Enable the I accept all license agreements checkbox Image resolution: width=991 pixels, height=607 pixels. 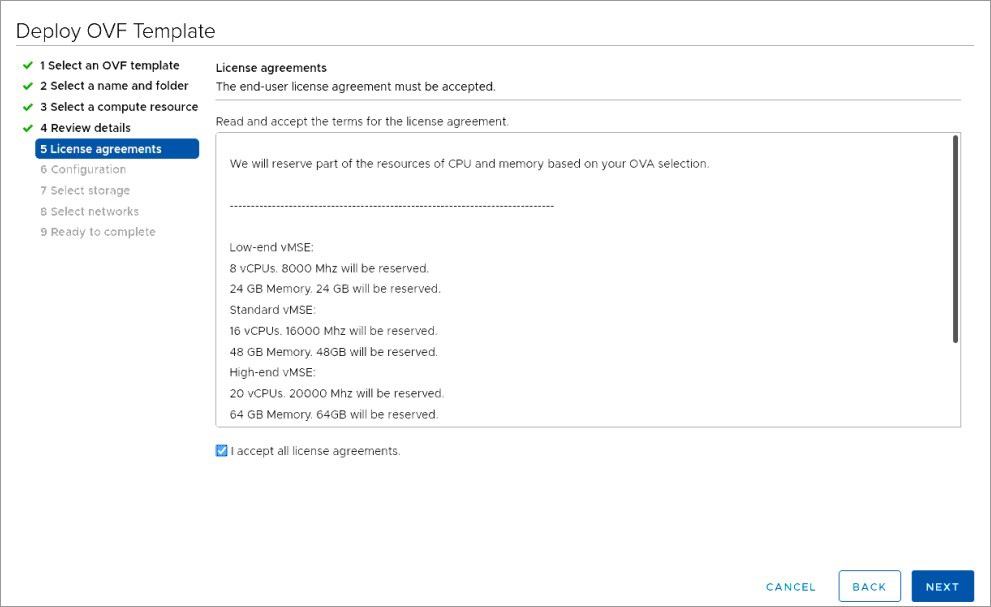(x=222, y=451)
